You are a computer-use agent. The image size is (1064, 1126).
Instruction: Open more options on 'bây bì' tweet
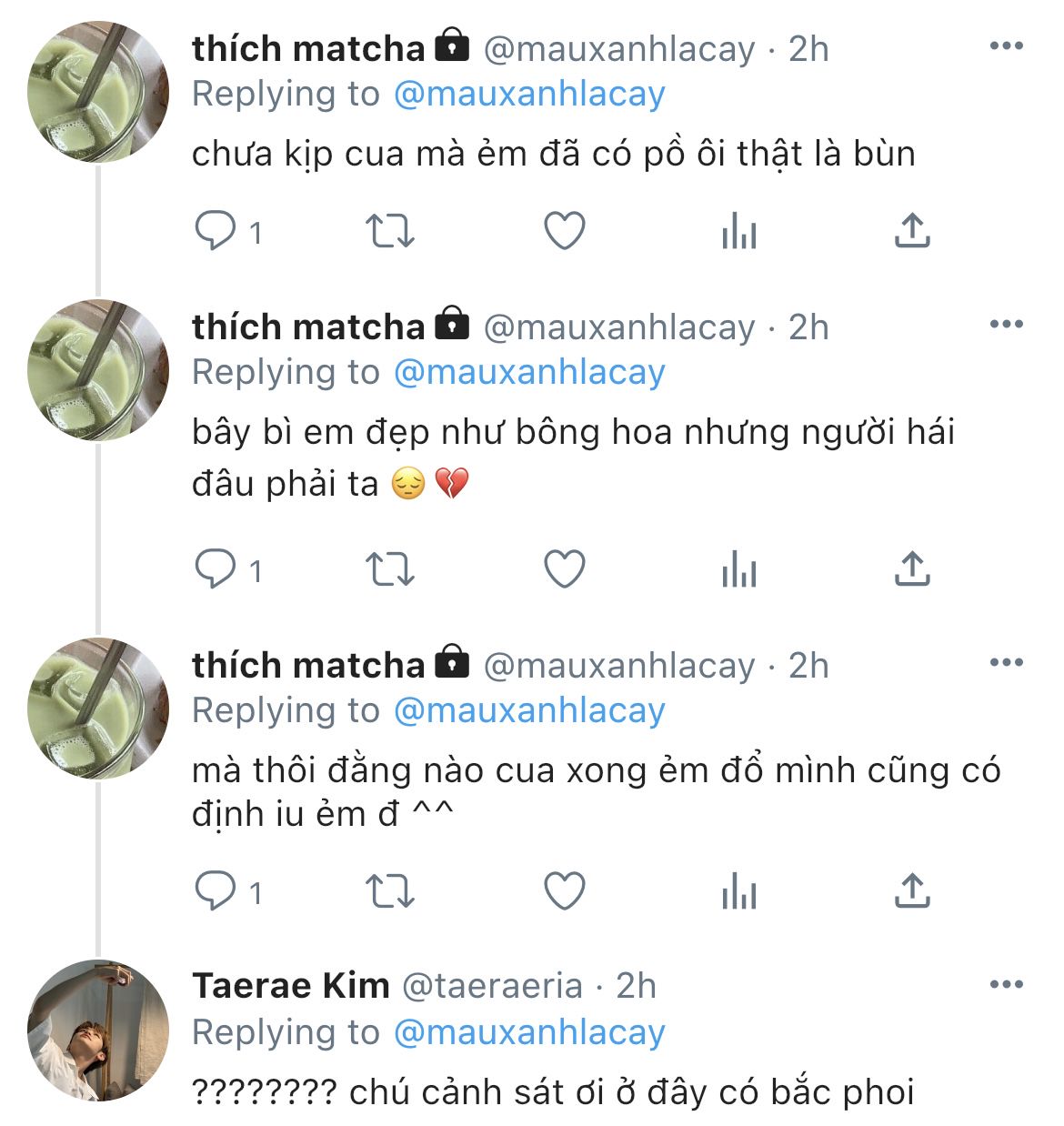(x=1006, y=325)
